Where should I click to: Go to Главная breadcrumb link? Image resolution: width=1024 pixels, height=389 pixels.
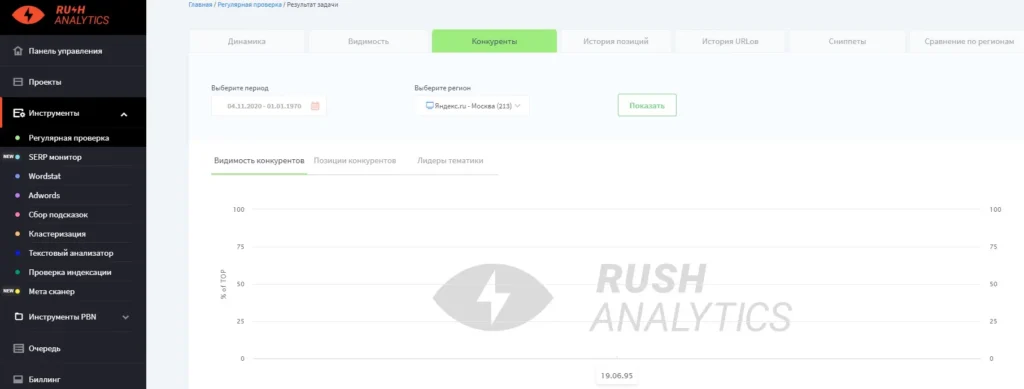tap(200, 5)
